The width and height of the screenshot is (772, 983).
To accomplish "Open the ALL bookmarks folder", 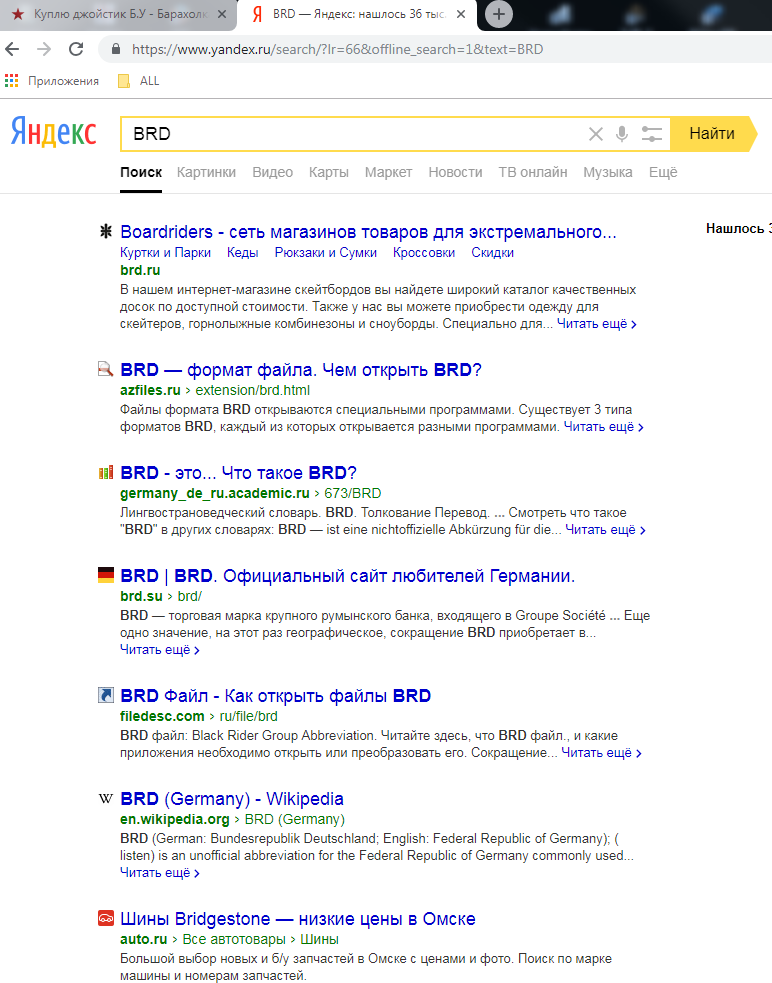I will coord(139,81).
